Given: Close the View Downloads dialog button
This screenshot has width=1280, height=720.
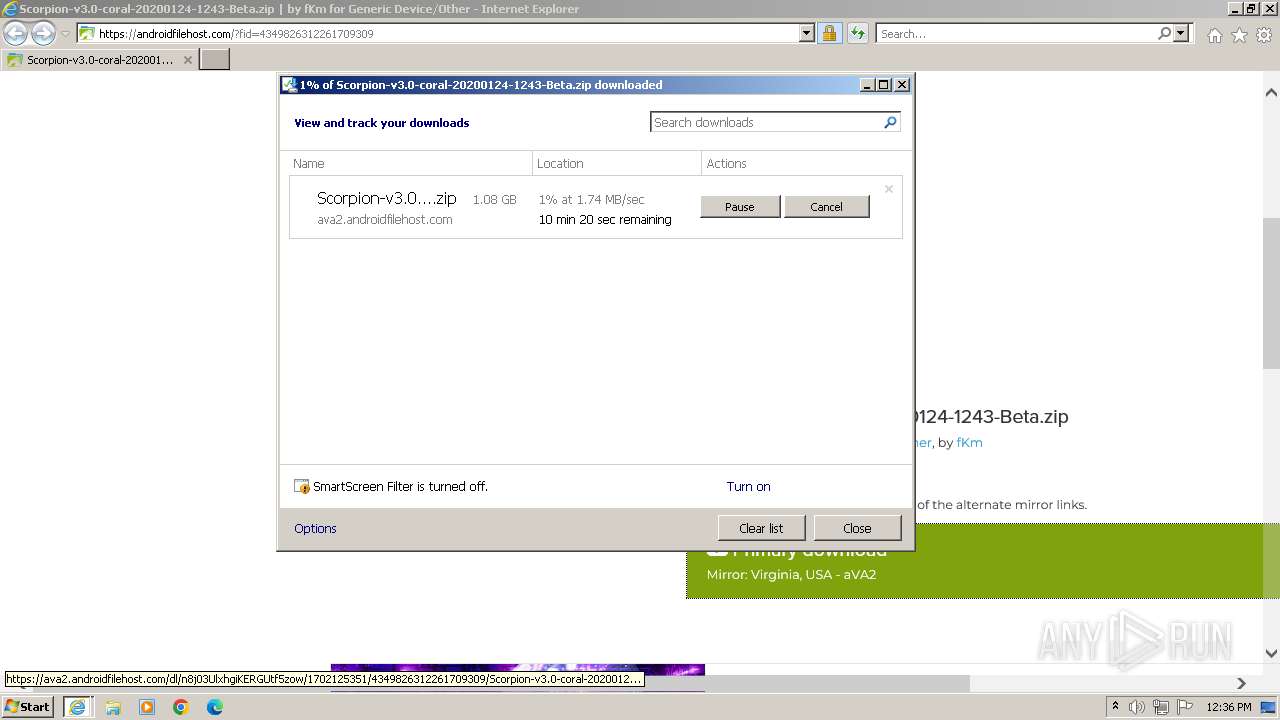Looking at the screenshot, I should (857, 528).
